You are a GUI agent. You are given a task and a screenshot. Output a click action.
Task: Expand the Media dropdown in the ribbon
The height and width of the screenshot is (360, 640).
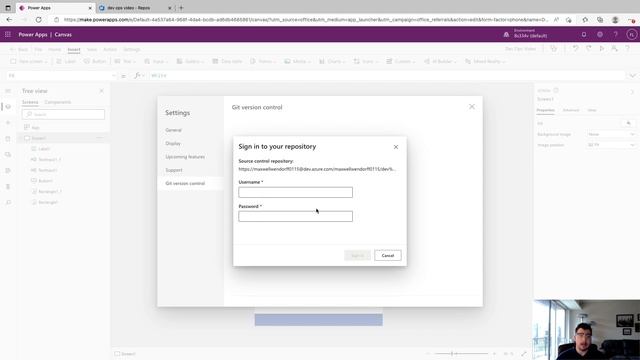point(297,61)
